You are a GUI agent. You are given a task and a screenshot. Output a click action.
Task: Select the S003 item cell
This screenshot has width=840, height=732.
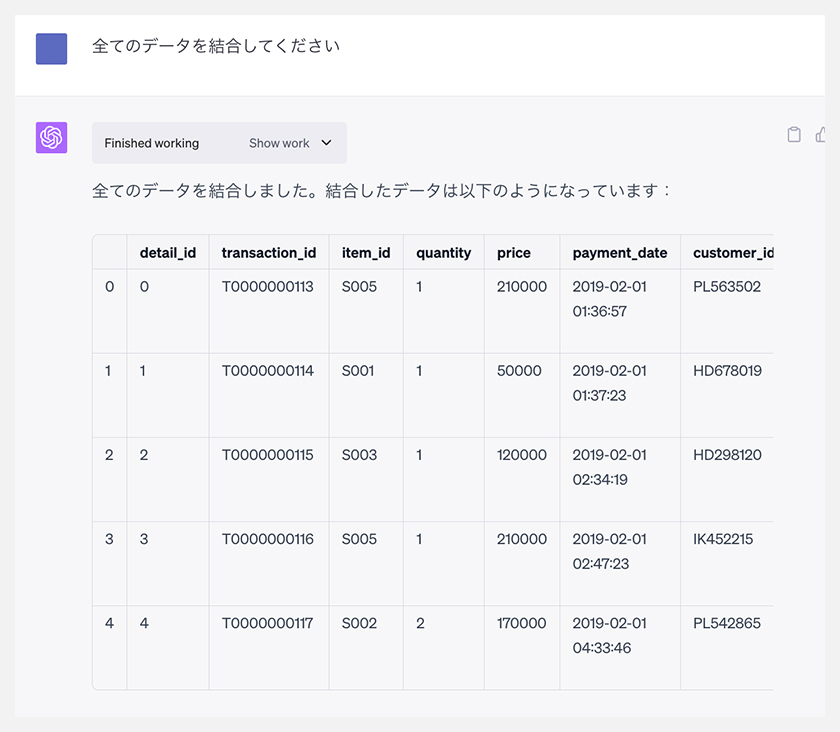(359, 455)
